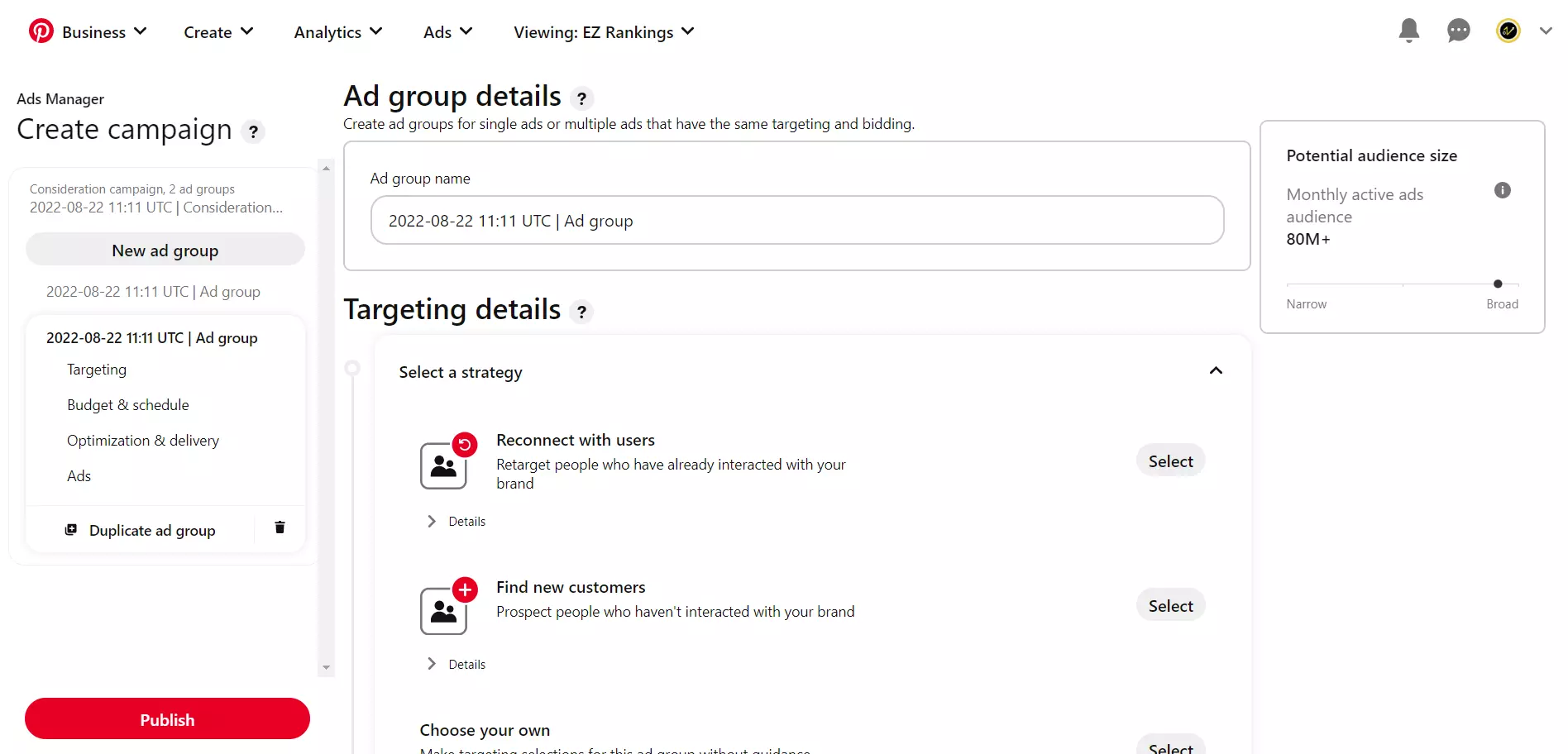Click the help icon next to Ad group details
Viewport: 1568px width, 754px height.
click(582, 98)
